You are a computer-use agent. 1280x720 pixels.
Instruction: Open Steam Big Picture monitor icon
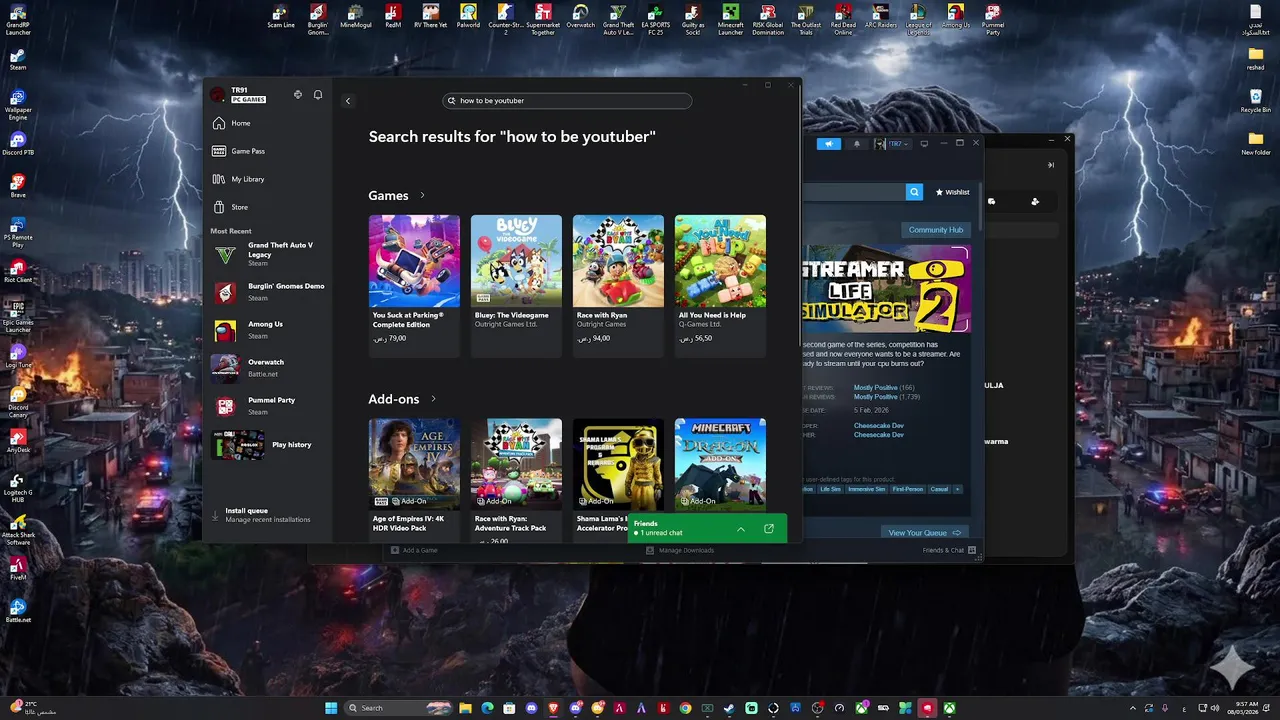pyautogui.click(x=924, y=144)
